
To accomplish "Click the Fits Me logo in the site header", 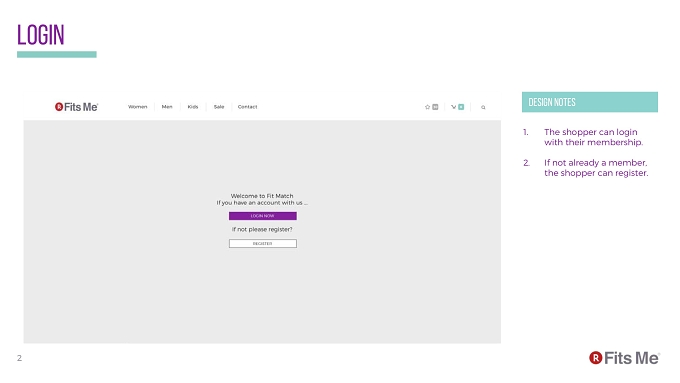I will click(x=76, y=107).
